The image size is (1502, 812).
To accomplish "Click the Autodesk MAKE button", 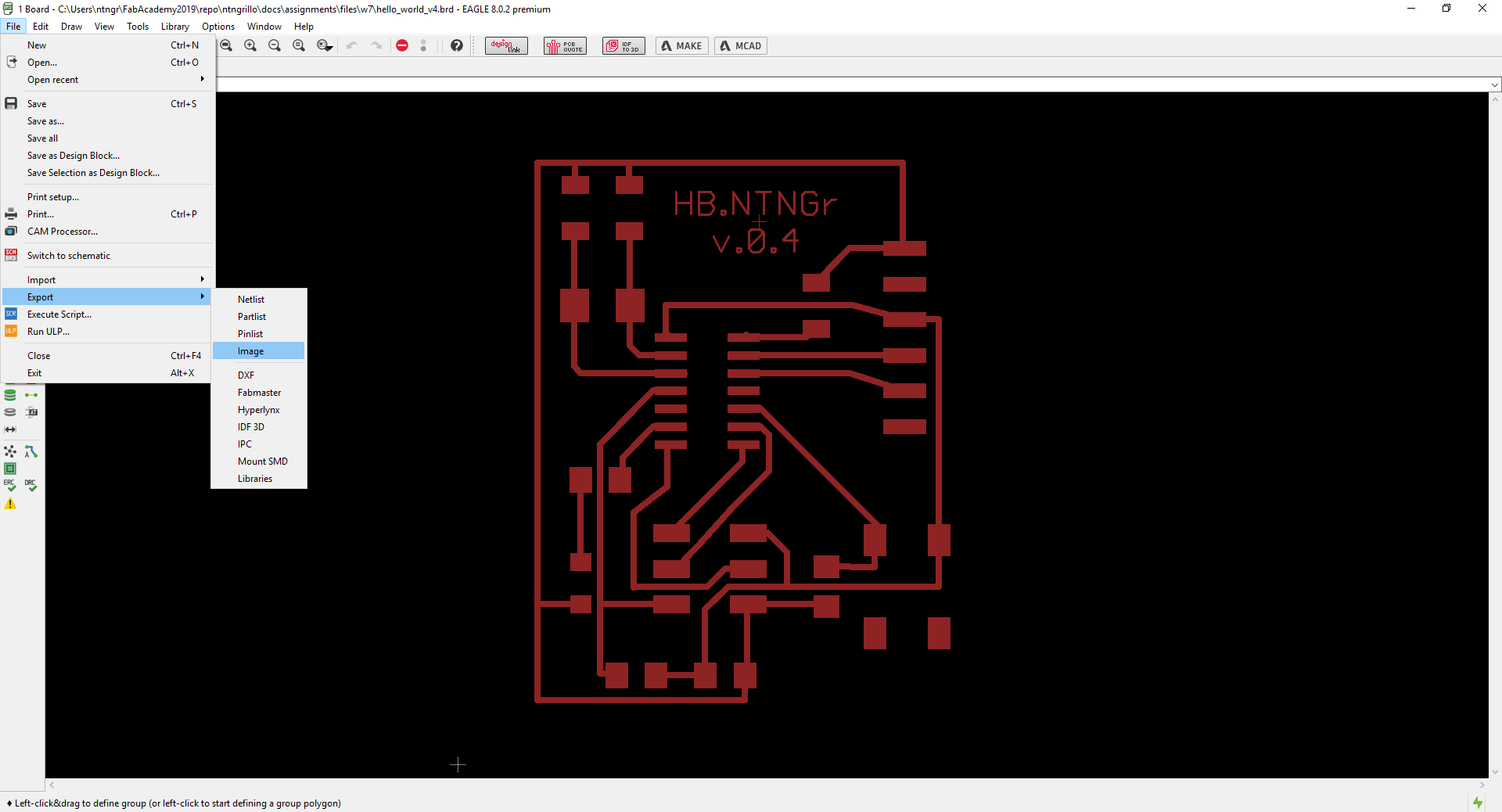I will click(682, 45).
